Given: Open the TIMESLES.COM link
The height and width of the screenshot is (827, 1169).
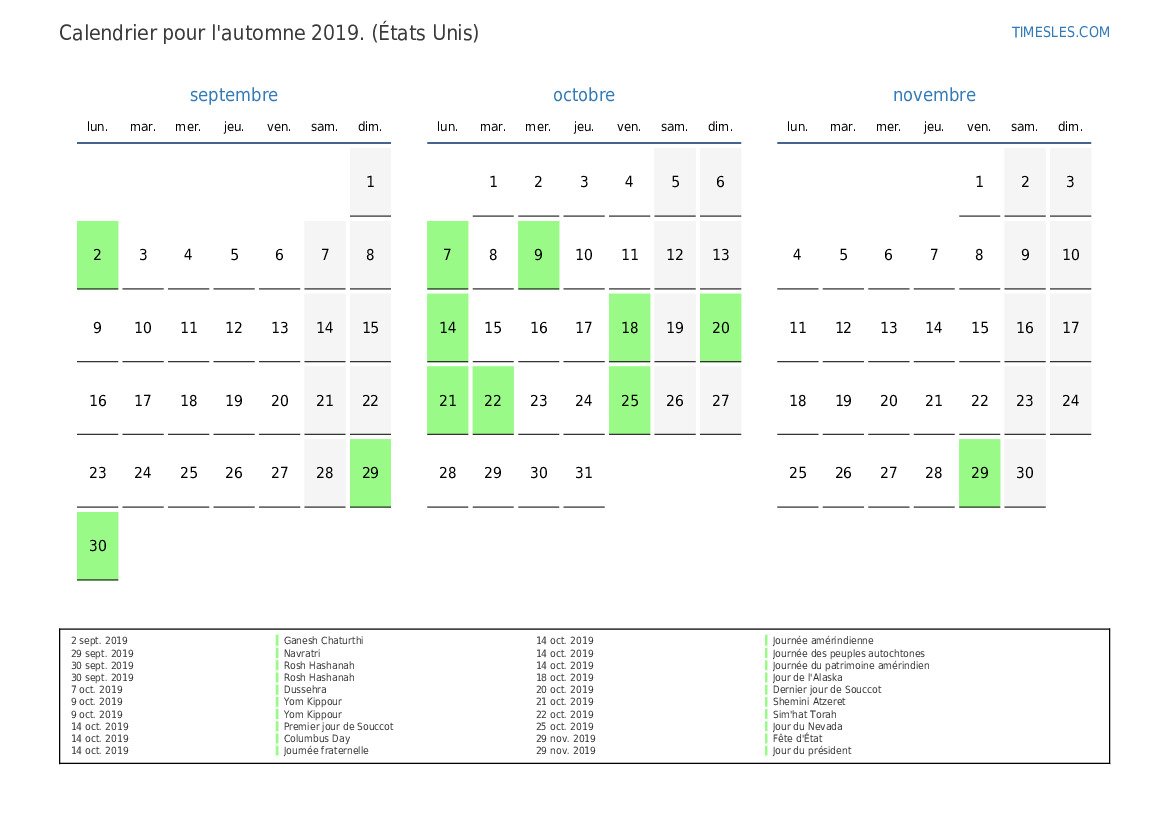Looking at the screenshot, I should click(x=1060, y=32).
